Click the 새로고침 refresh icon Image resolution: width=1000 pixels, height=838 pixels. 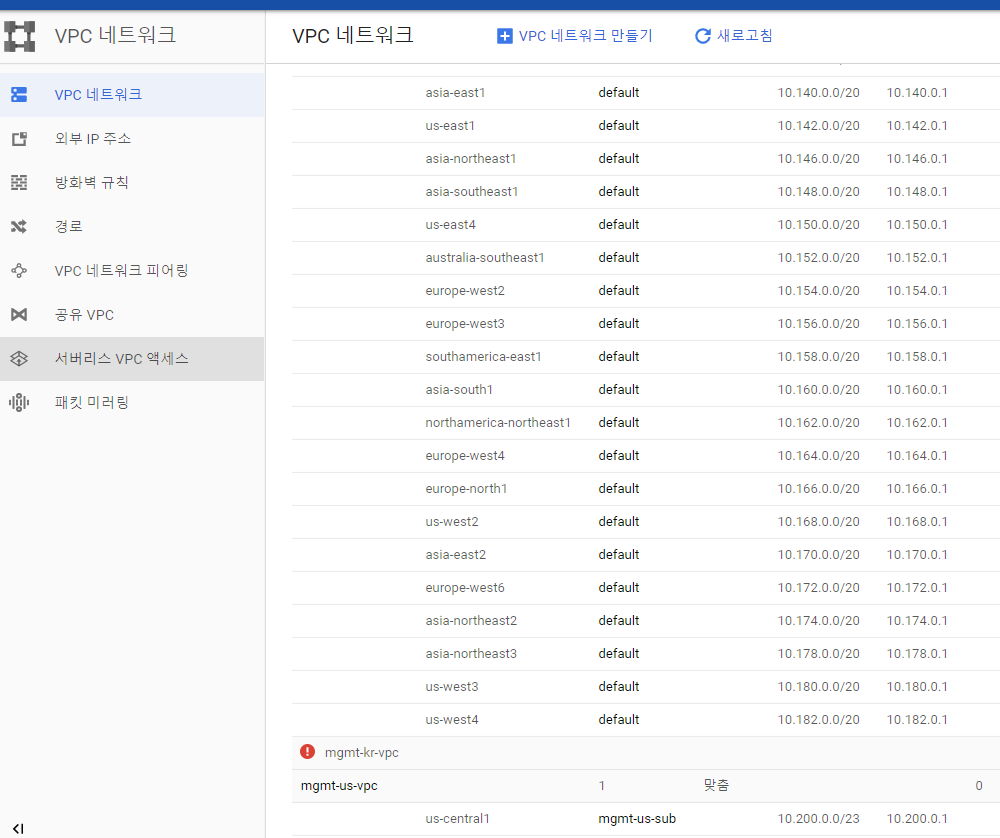701,35
